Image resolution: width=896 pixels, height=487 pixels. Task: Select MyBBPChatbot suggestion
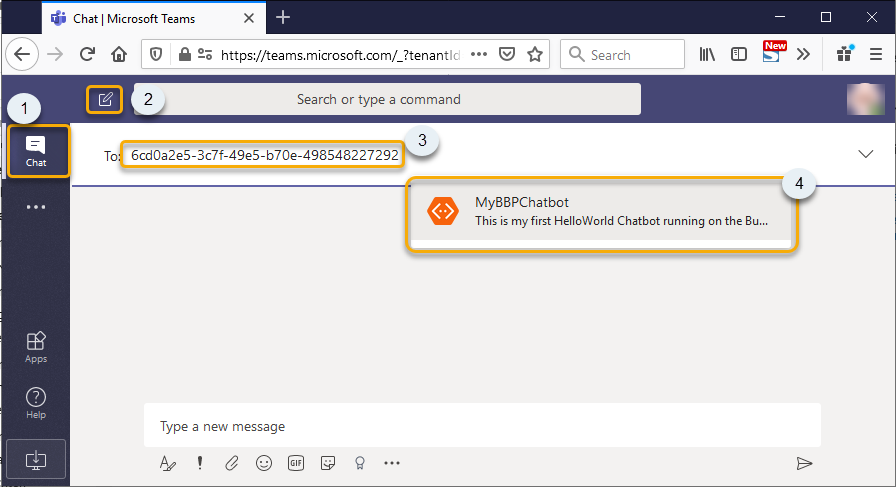click(601, 211)
